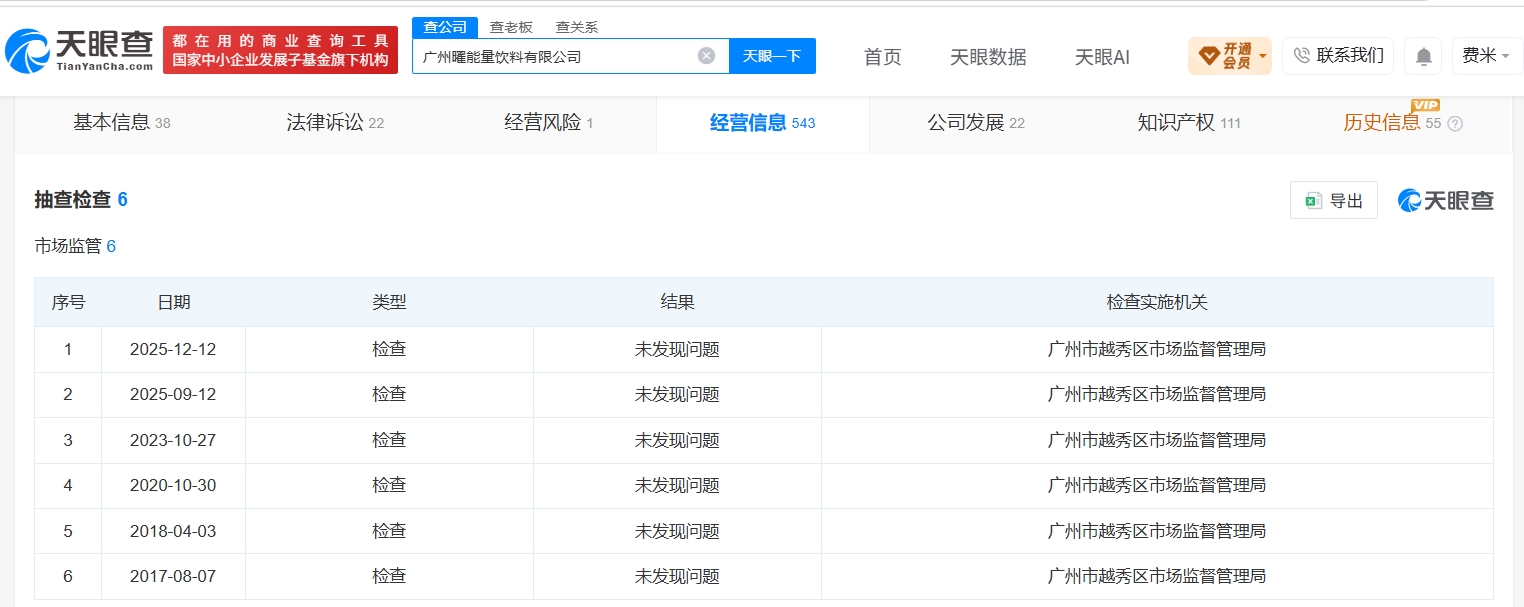Select the 查公司 search tab
This screenshot has height=607, width=1524.
(445, 27)
